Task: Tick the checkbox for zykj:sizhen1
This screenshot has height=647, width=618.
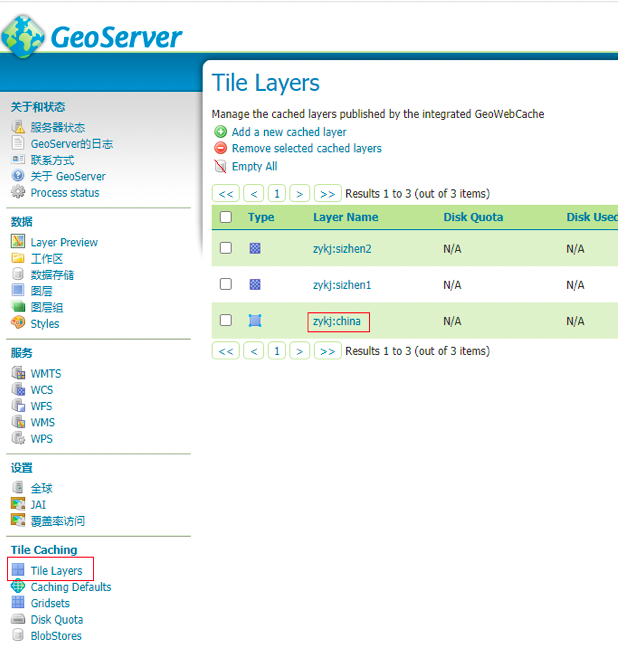Action: tap(226, 284)
